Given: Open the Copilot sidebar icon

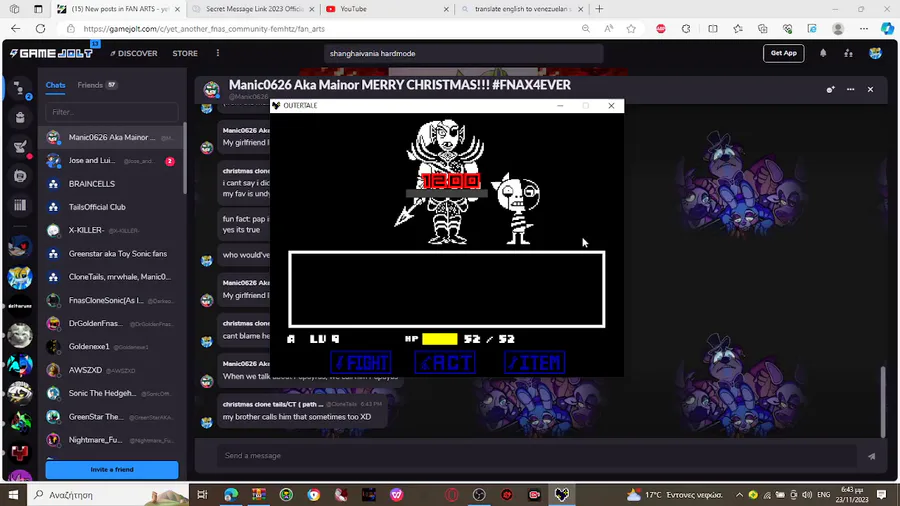Looking at the screenshot, I should pyautogui.click(x=887, y=29).
